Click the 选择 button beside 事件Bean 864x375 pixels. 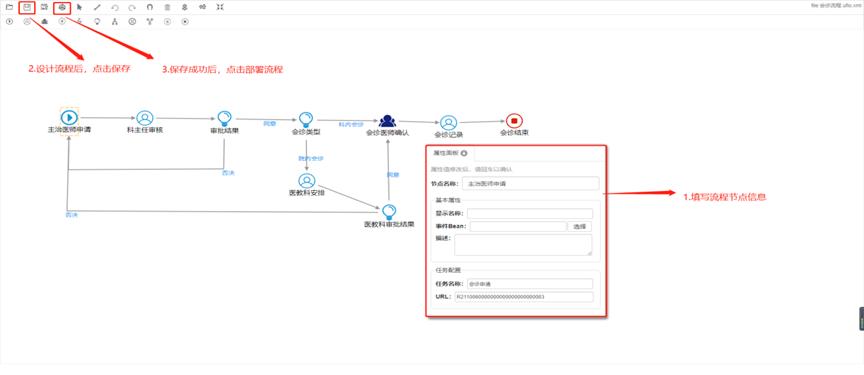(580, 226)
